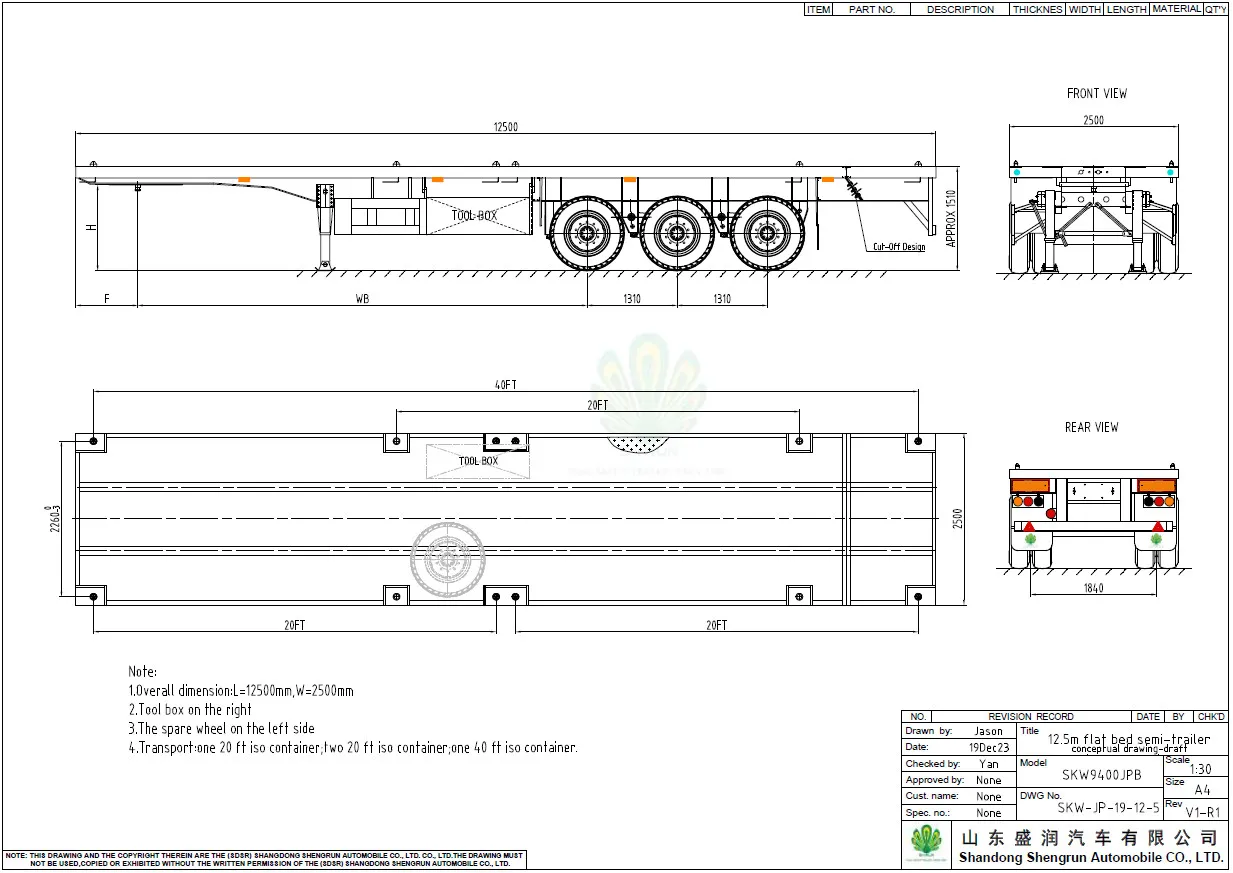1233x873 pixels.
Task: Click the FRONT VIEW heading
Action: pyautogui.click(x=1096, y=93)
